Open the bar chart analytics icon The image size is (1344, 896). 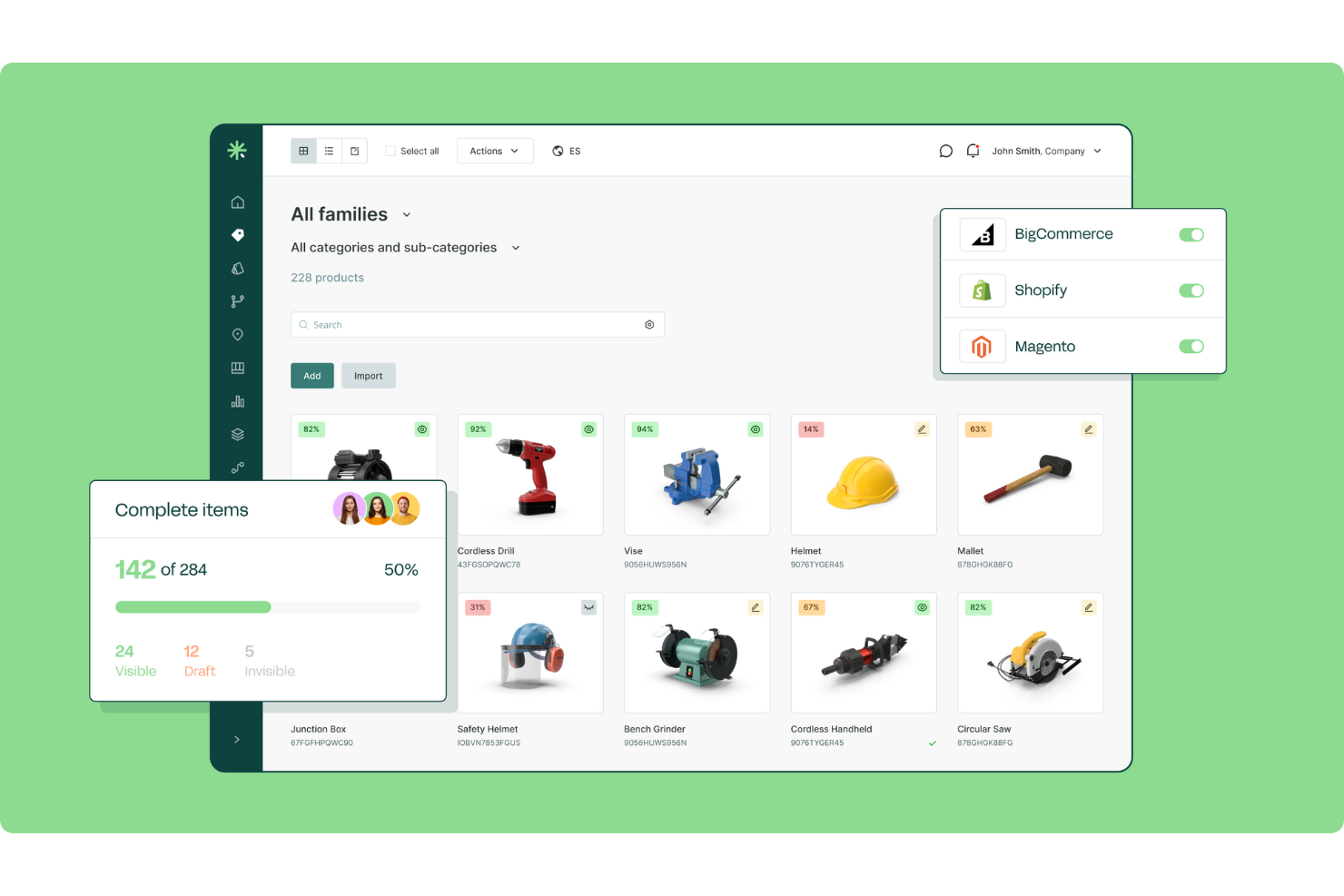238,401
